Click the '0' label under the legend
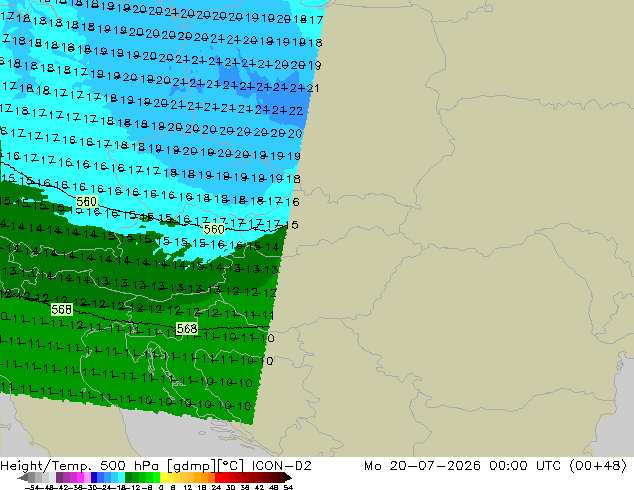 point(161,488)
